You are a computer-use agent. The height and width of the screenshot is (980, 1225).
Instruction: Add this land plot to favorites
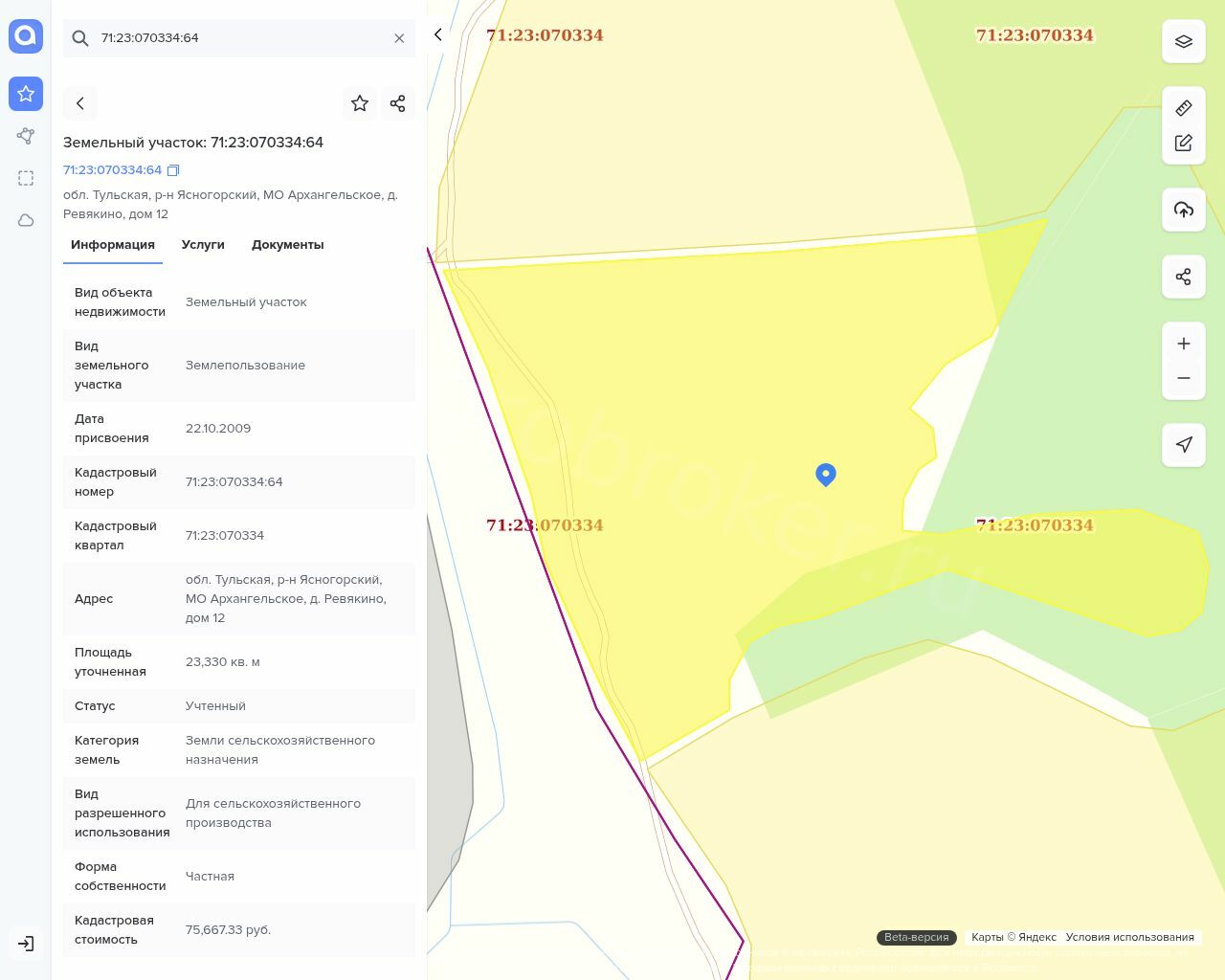360,103
